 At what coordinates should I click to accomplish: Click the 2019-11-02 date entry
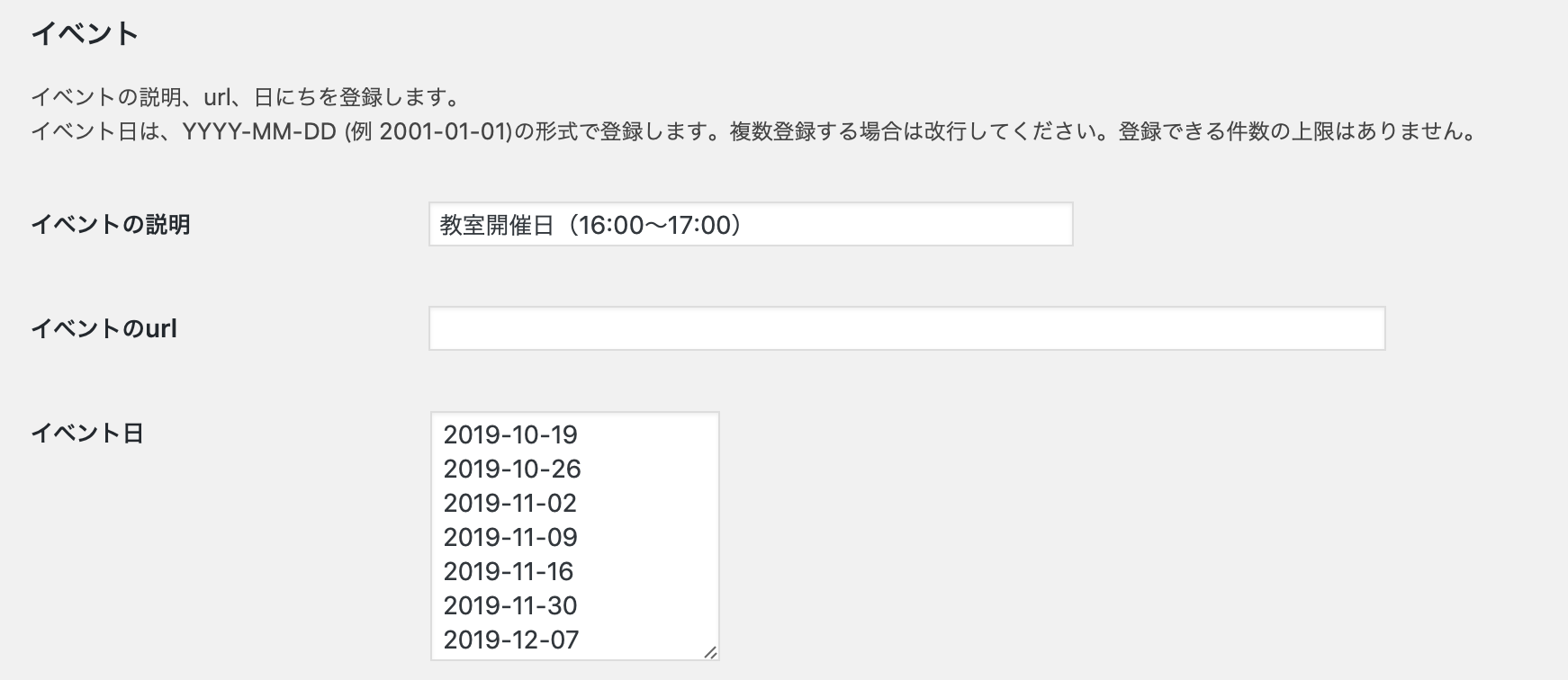point(509,504)
